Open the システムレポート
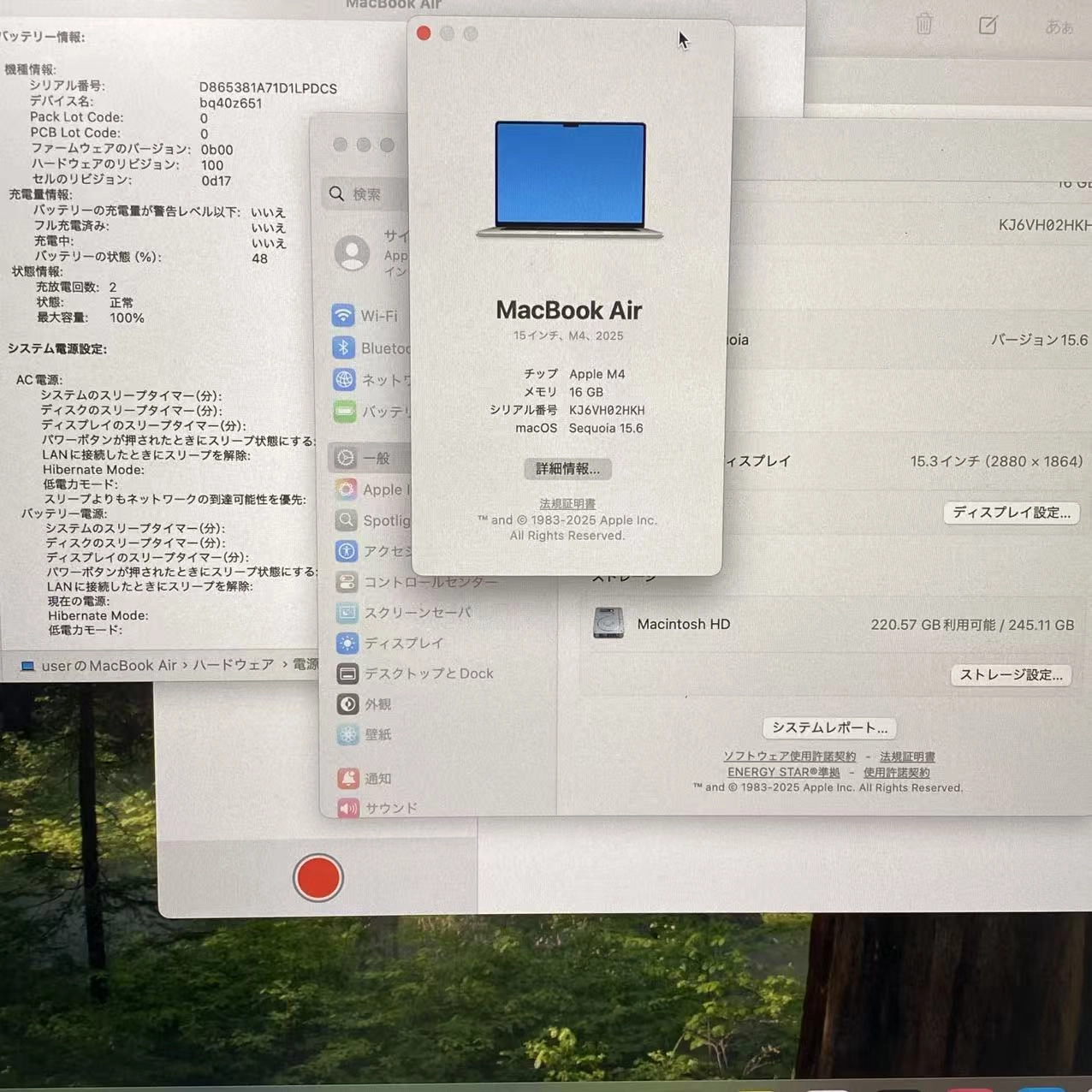The height and width of the screenshot is (1092, 1092). click(x=828, y=727)
